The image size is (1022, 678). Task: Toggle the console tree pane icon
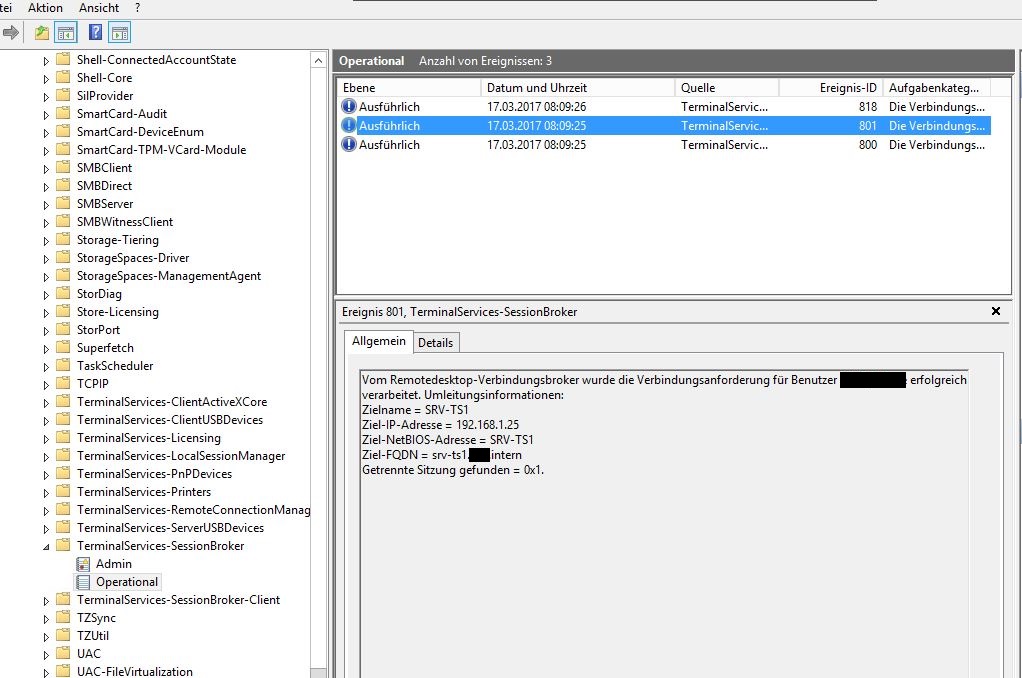tap(66, 33)
